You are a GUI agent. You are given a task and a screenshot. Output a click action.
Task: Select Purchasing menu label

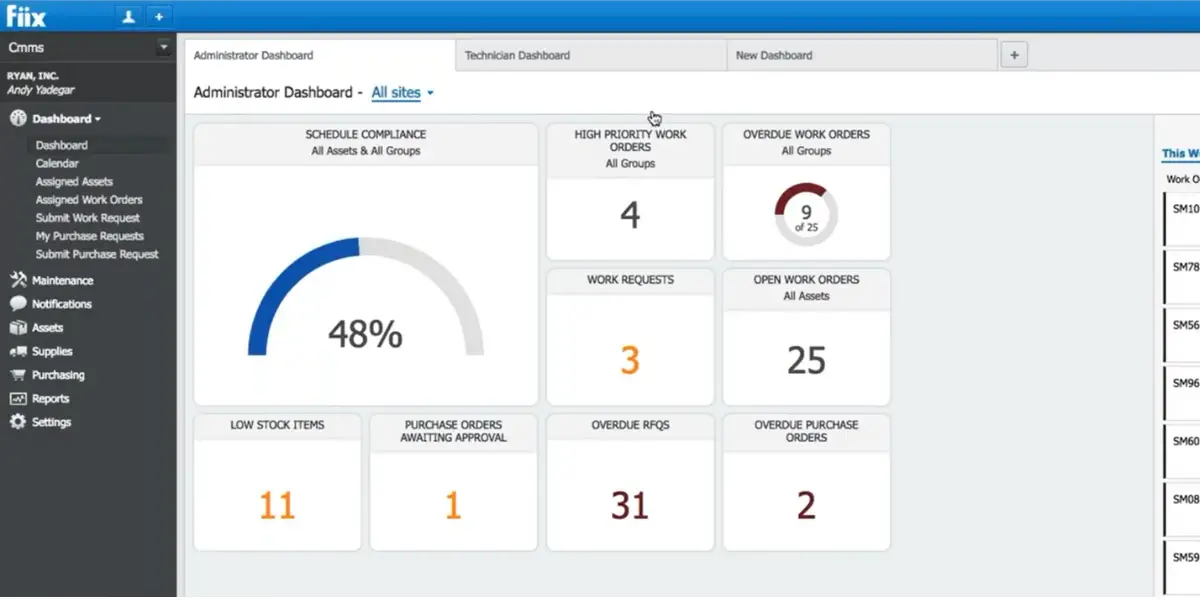(x=58, y=375)
